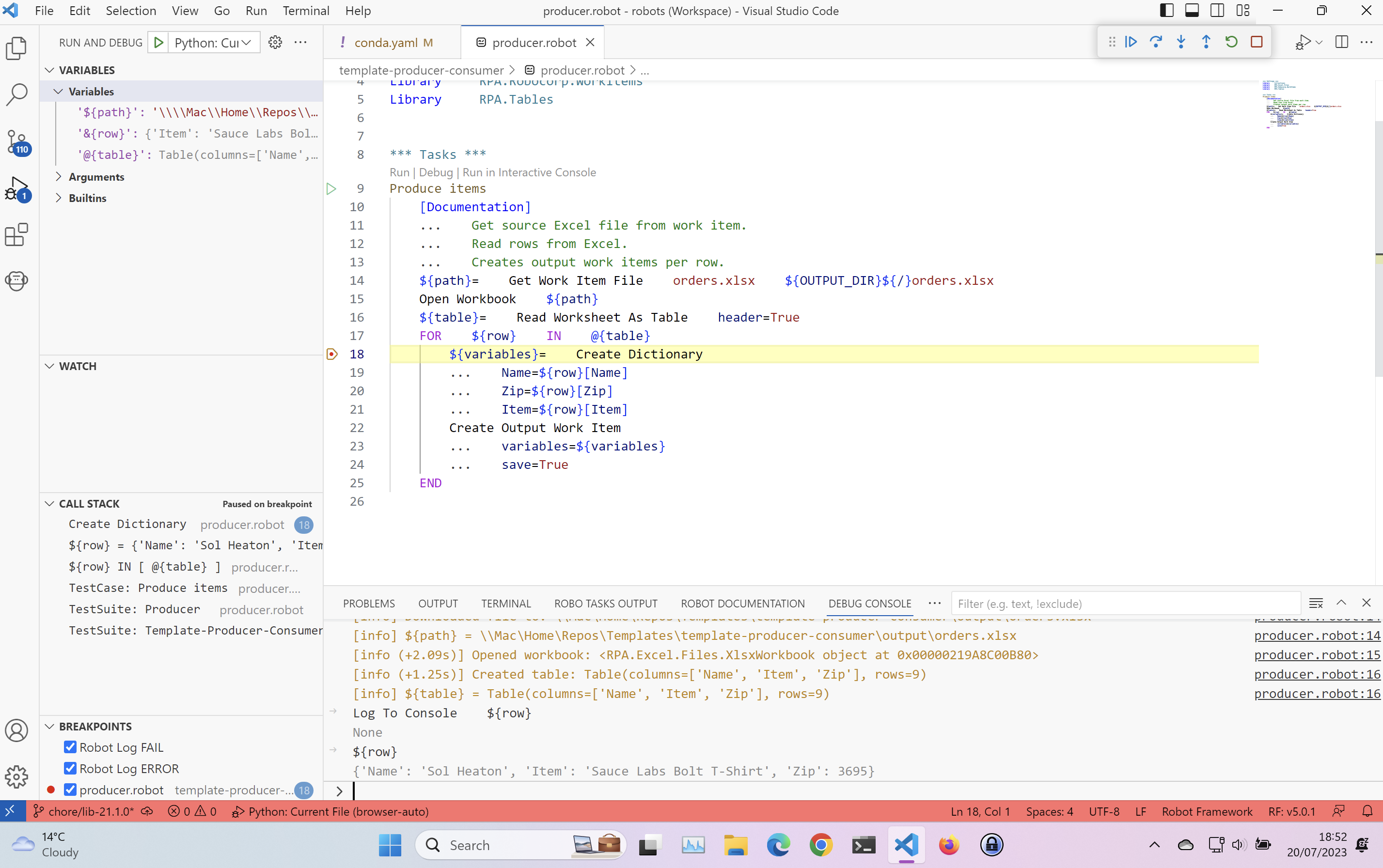This screenshot has height=868, width=1383.
Task: Click the Run in Interactive Console link
Action: coord(529,172)
